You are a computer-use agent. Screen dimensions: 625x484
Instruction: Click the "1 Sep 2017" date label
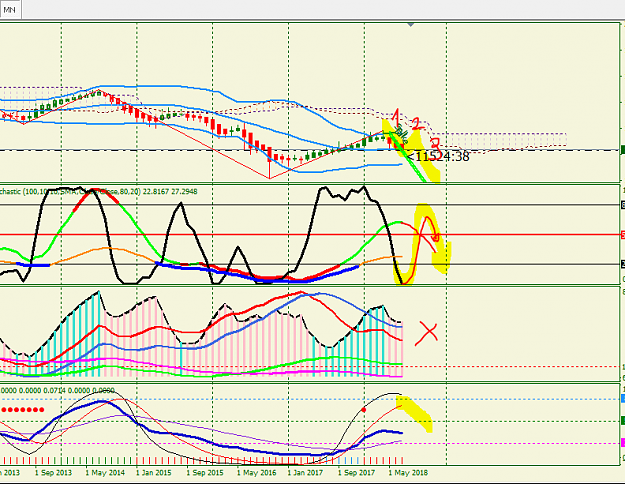[x=356, y=473]
